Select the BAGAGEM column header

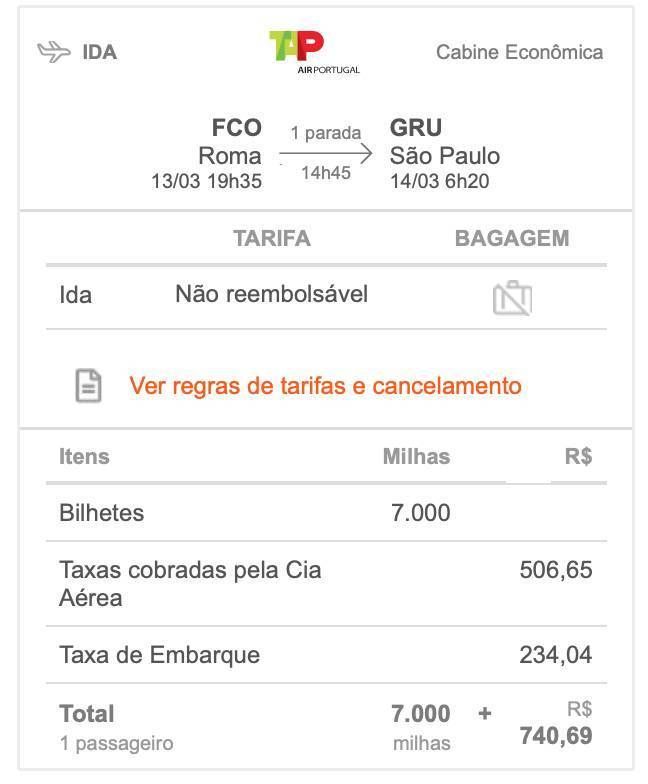click(512, 238)
